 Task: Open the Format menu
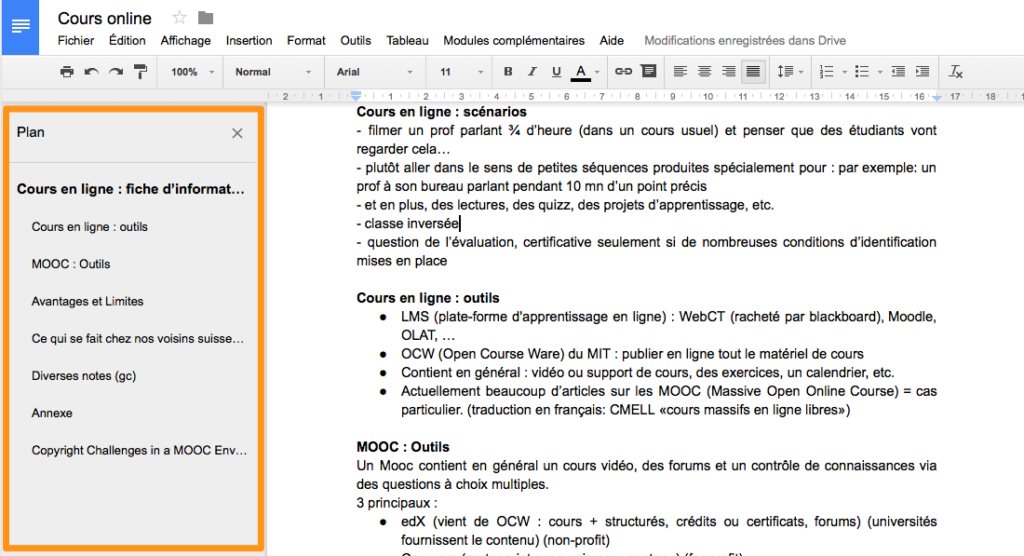[306, 41]
